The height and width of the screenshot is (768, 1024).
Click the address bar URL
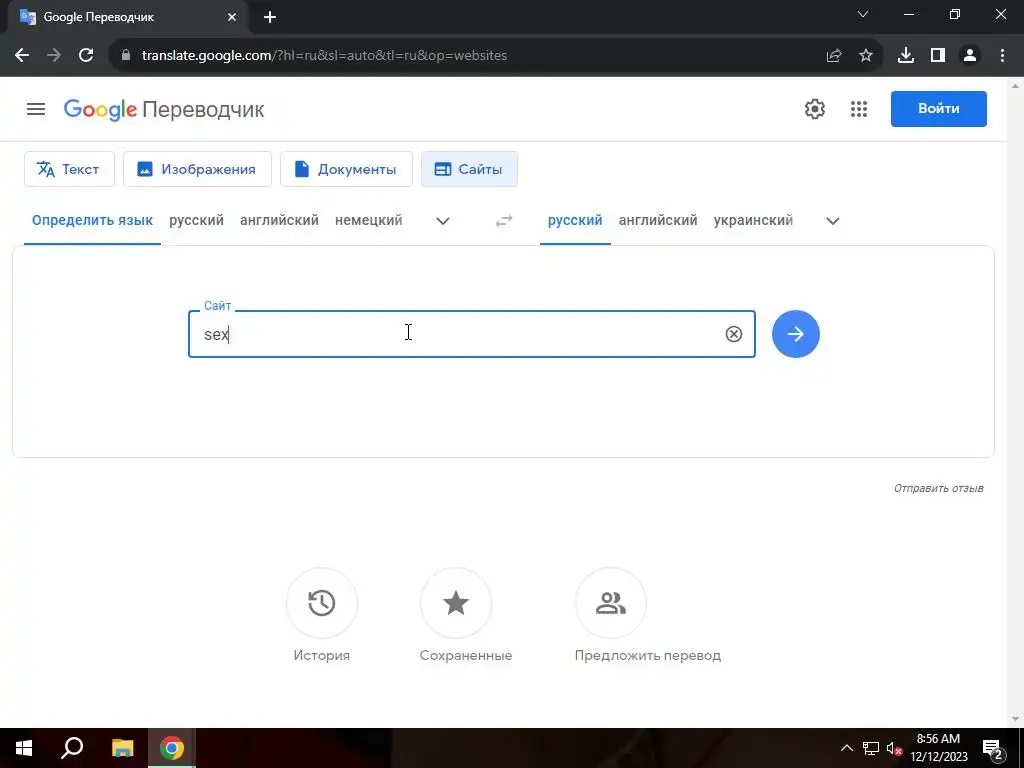click(x=324, y=56)
